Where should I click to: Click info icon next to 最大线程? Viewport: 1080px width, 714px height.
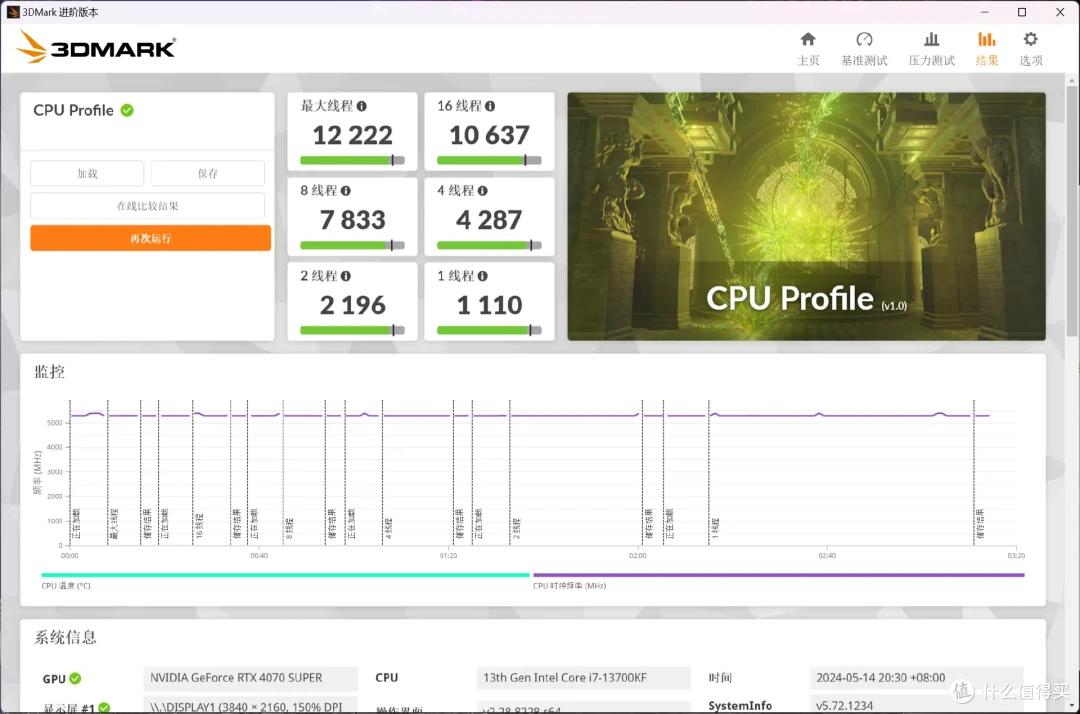[x=362, y=106]
